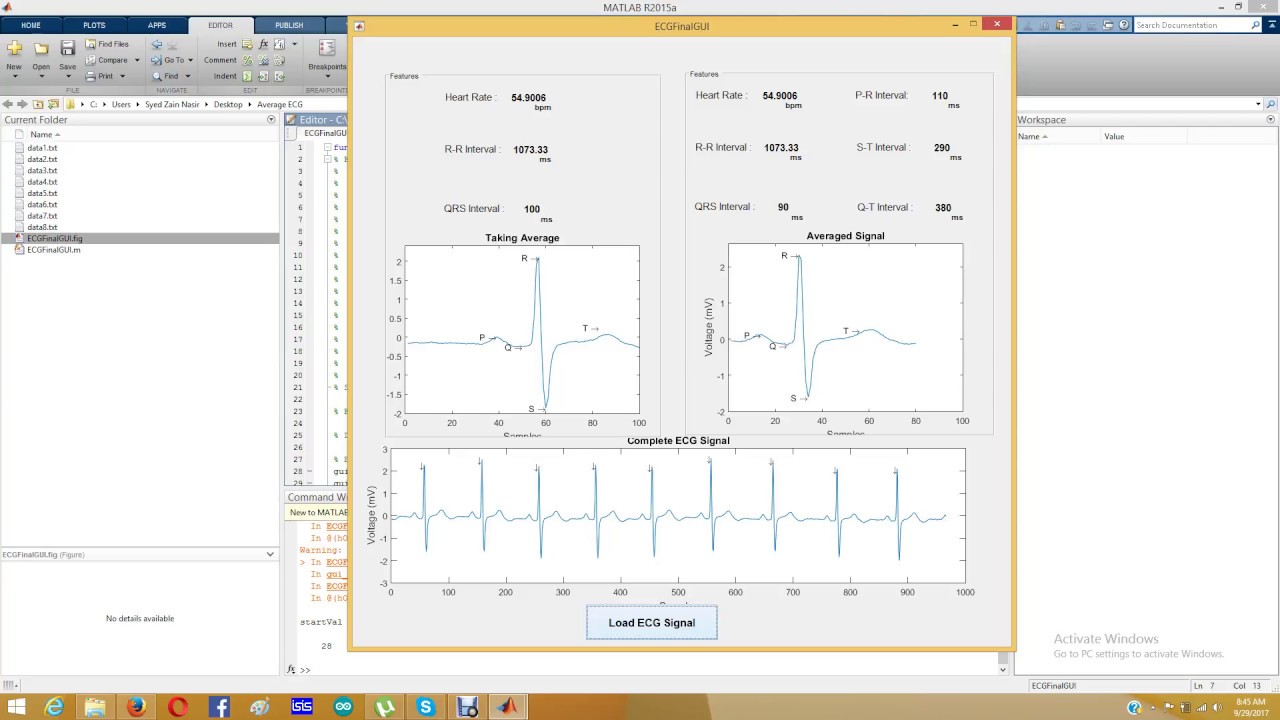Click the Complete ECG Signal plot
Image resolution: width=1280 pixels, height=720 pixels.
point(678,516)
